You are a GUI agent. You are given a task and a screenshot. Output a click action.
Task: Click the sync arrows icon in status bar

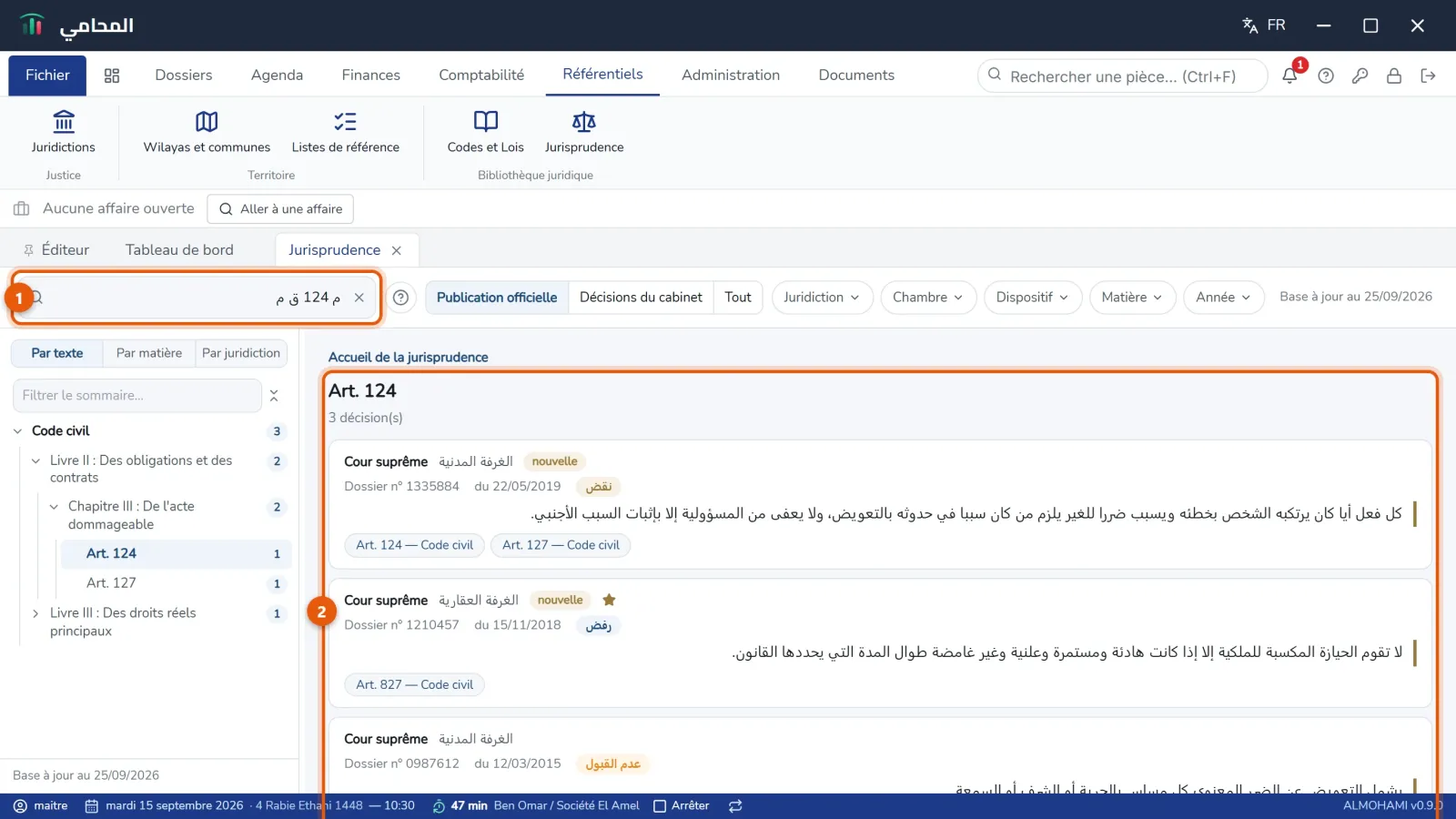pos(735,805)
